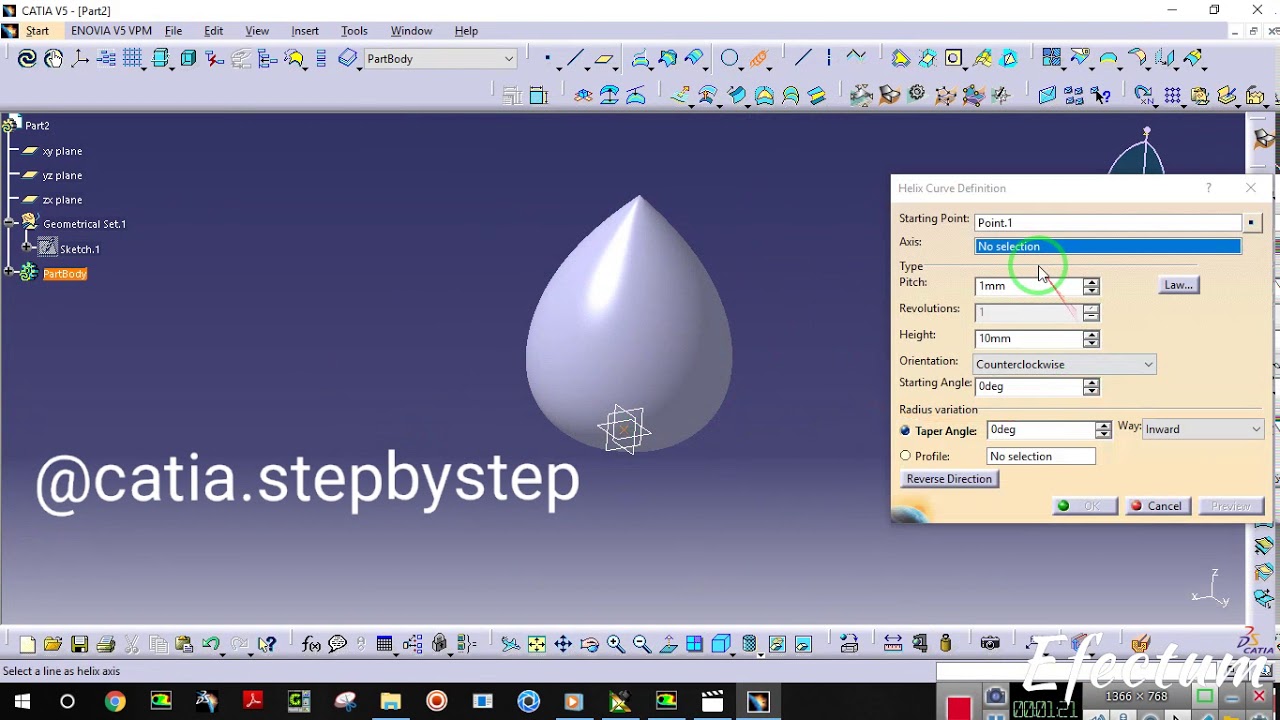This screenshot has height=720, width=1280.
Task: Select yz plane in the tree
Action: 62,175
